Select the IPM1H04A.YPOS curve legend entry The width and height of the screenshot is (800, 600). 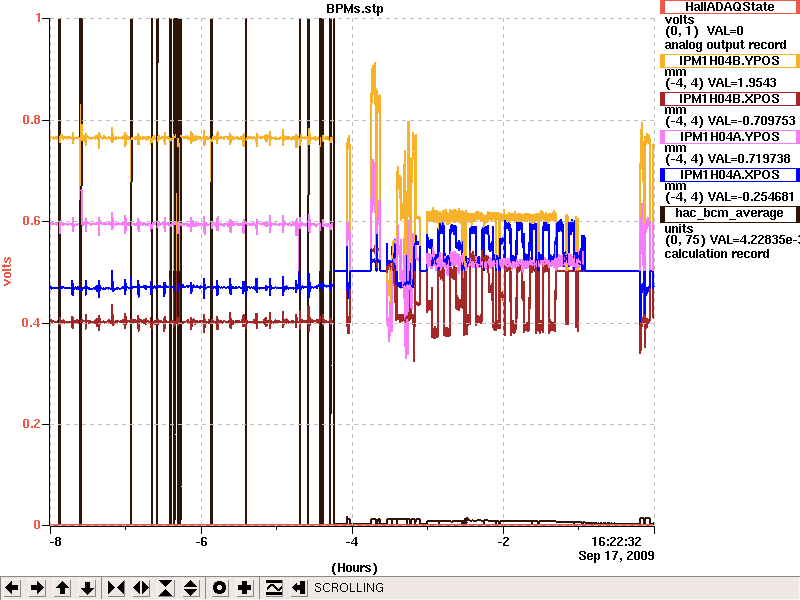click(x=730, y=137)
